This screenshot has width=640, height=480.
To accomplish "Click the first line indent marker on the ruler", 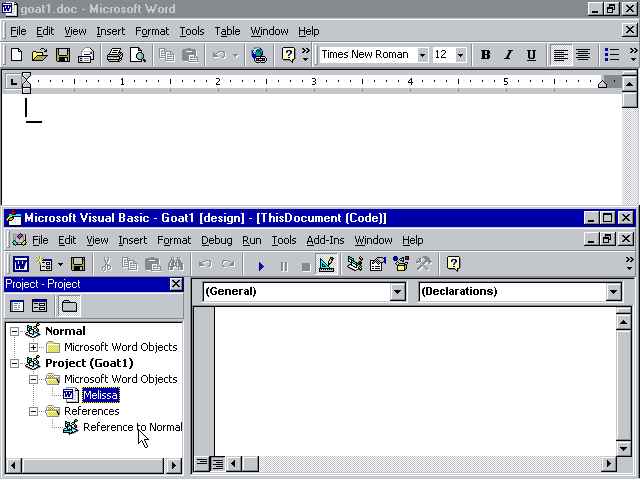I will (27, 76).
